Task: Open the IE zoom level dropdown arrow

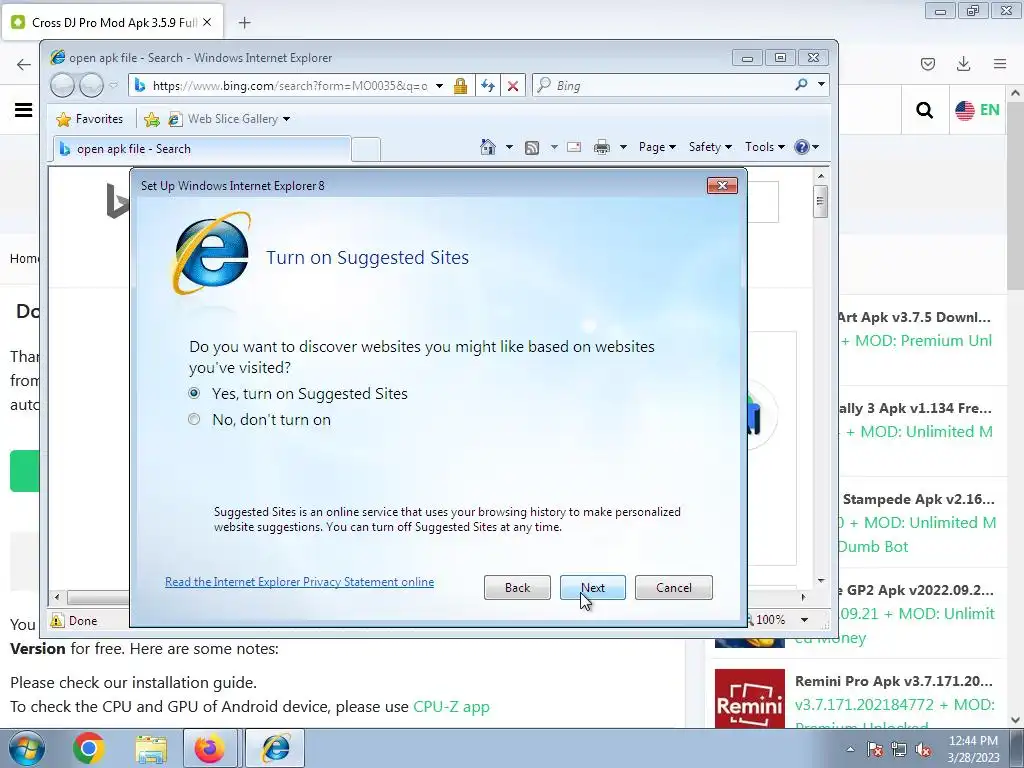Action: [x=805, y=619]
